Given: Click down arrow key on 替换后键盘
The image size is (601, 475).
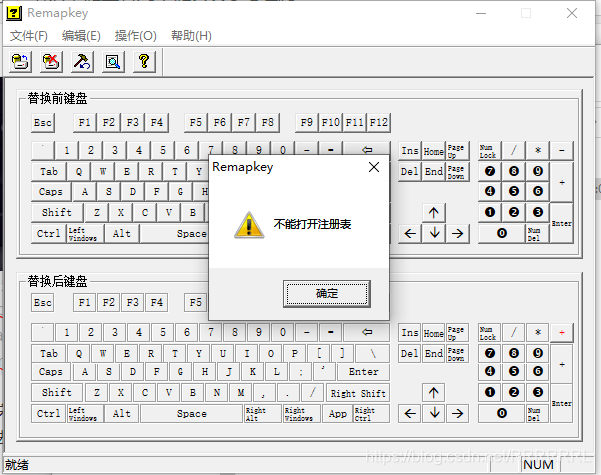Looking at the screenshot, I should coord(434,413).
